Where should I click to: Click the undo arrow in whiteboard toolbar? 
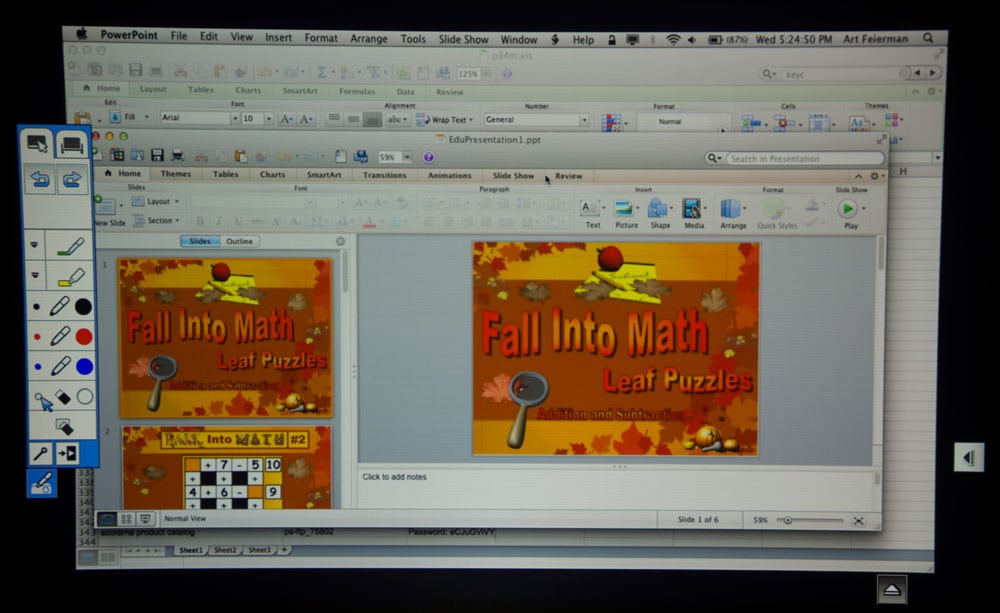click(x=40, y=179)
